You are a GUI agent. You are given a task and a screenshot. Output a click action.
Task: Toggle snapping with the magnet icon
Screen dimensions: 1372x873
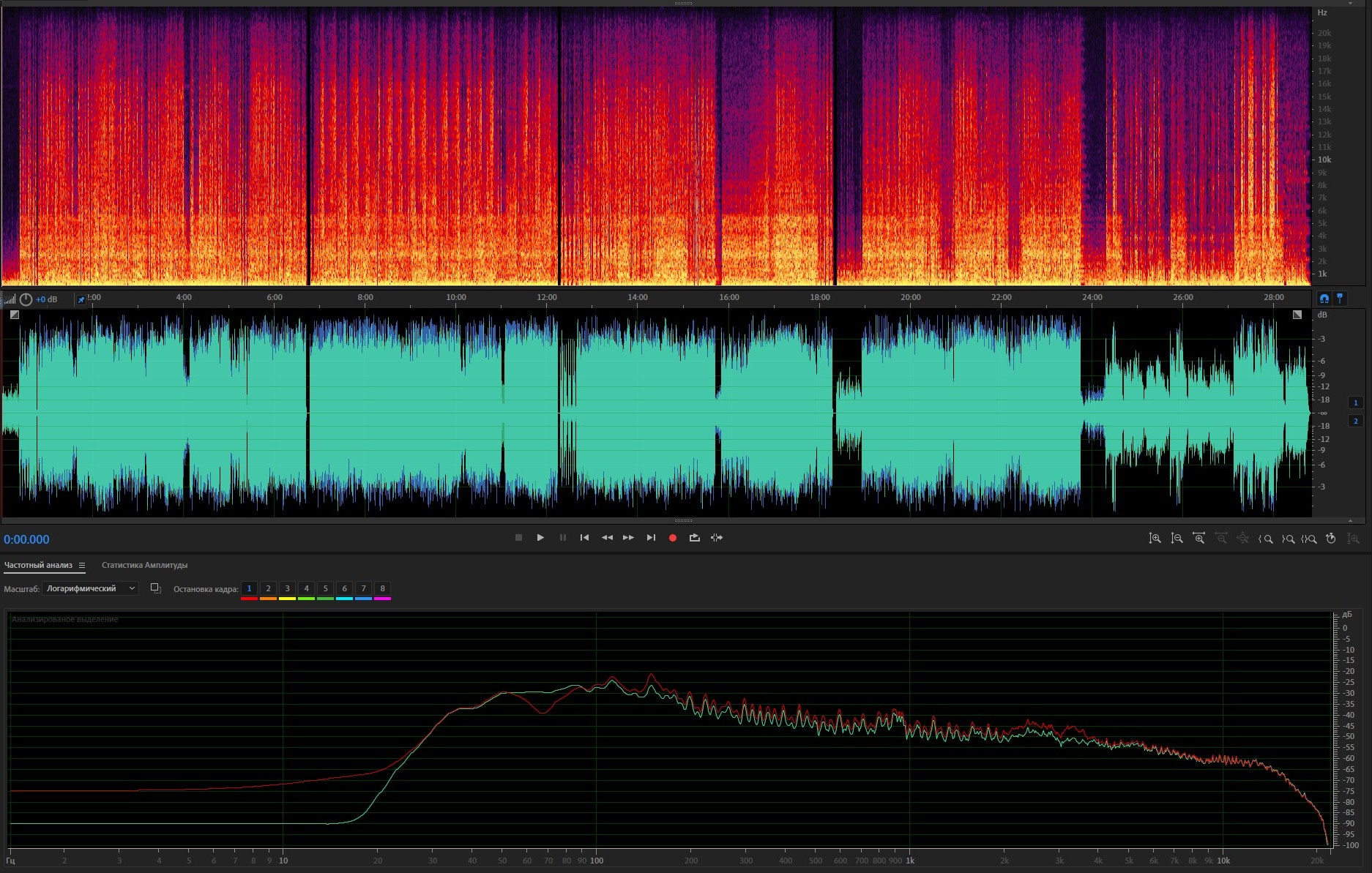click(1324, 298)
